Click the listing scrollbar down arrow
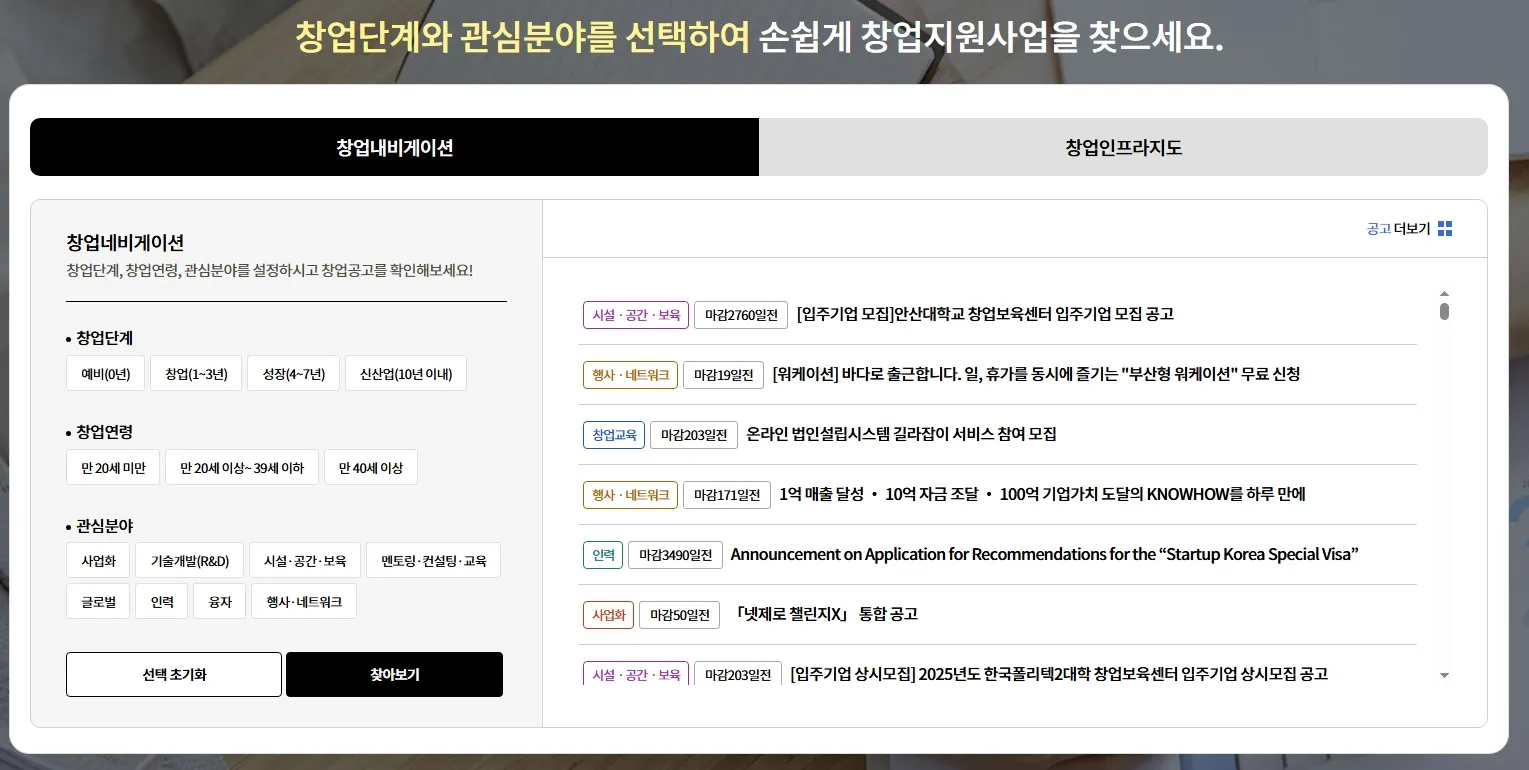Screen dimensions: 1529x770 [x=1443, y=675]
